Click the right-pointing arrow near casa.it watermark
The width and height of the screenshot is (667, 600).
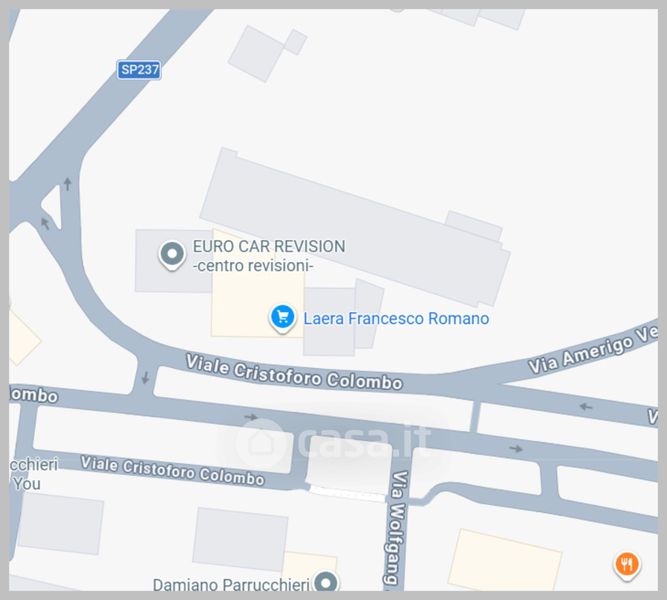click(x=251, y=417)
